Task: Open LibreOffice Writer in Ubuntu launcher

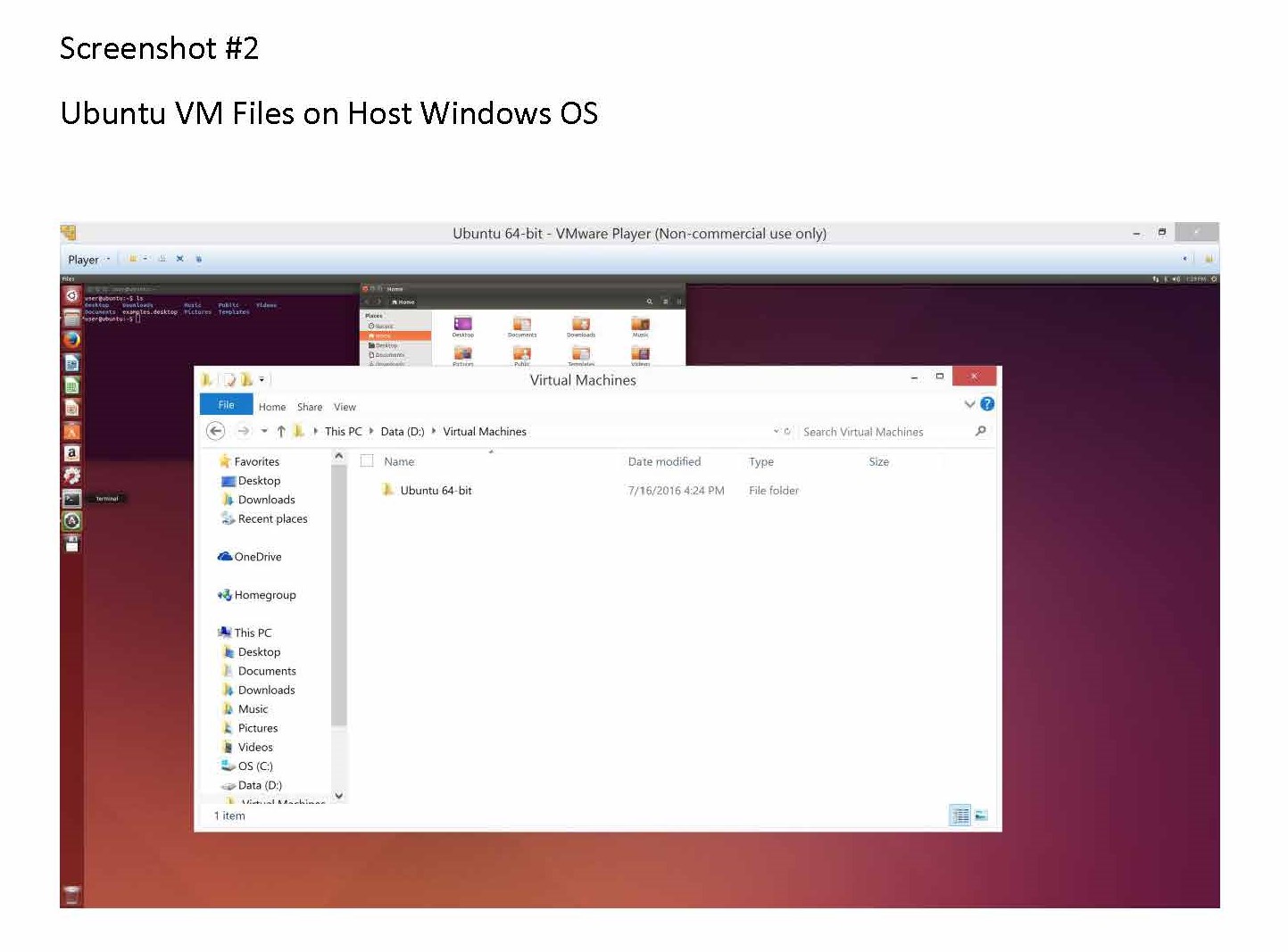Action: tap(72, 363)
